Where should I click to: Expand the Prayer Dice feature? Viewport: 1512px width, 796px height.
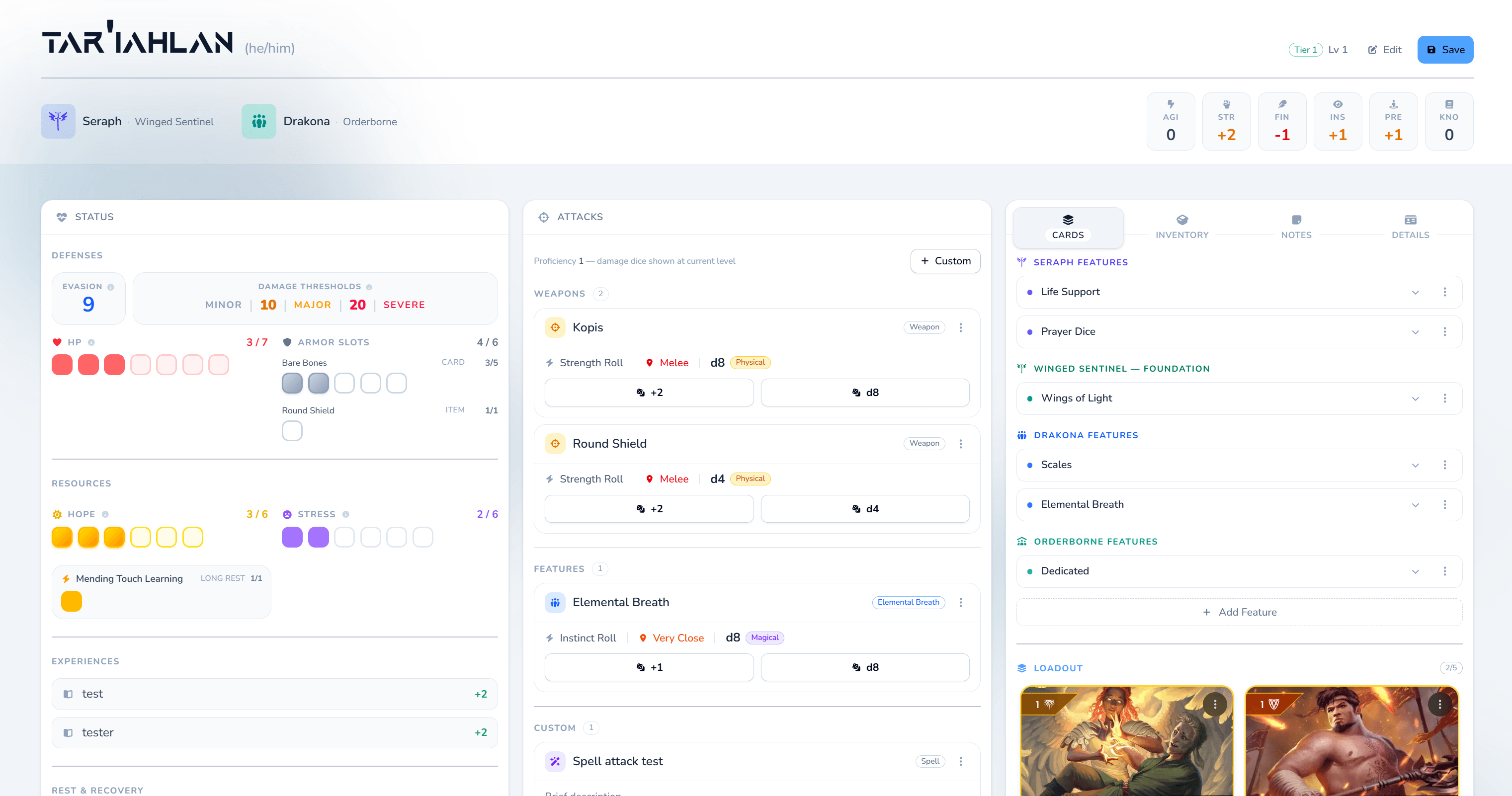click(1415, 332)
